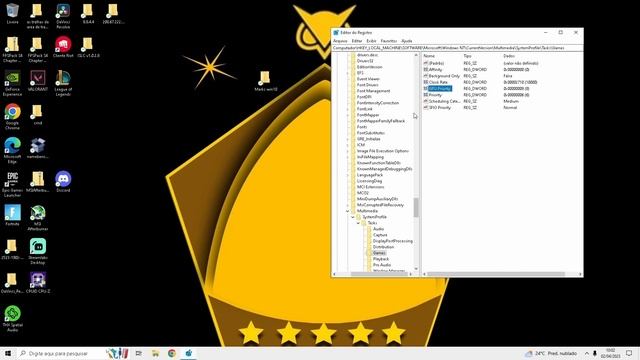Select the ISLC v1.0.2.8 desktop folder
This screenshot has width=640, height=360.
88,47
